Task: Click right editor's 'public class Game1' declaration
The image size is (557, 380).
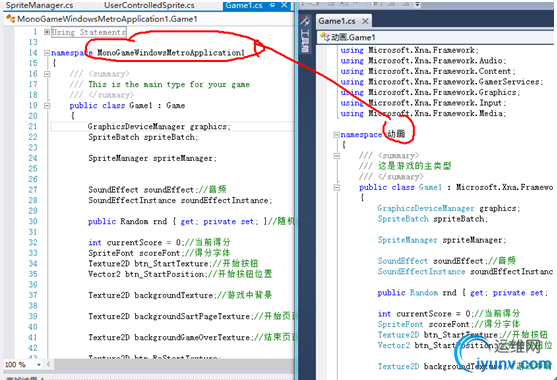Action: (400, 187)
